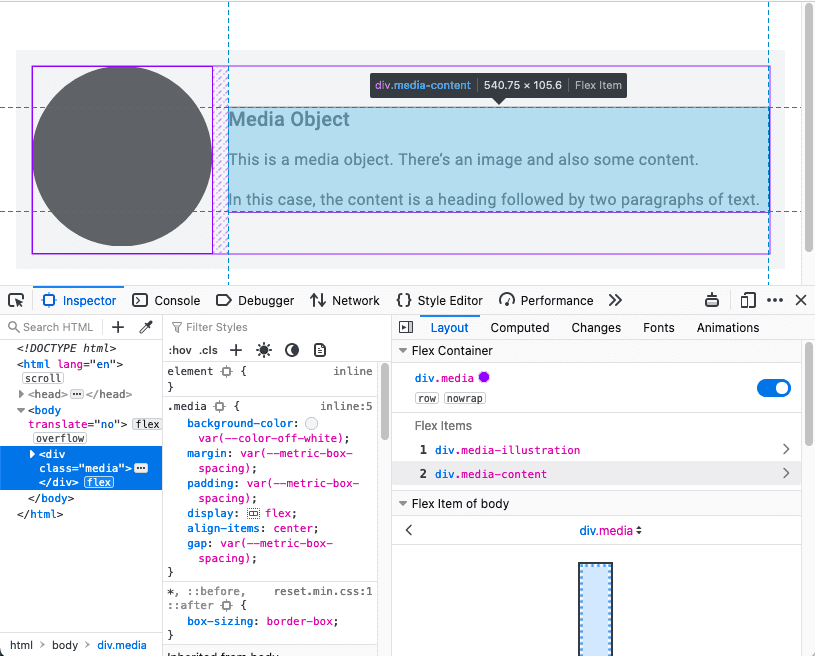Click the swatch next to background-color variable
This screenshot has height=656, width=815.
coord(310,423)
